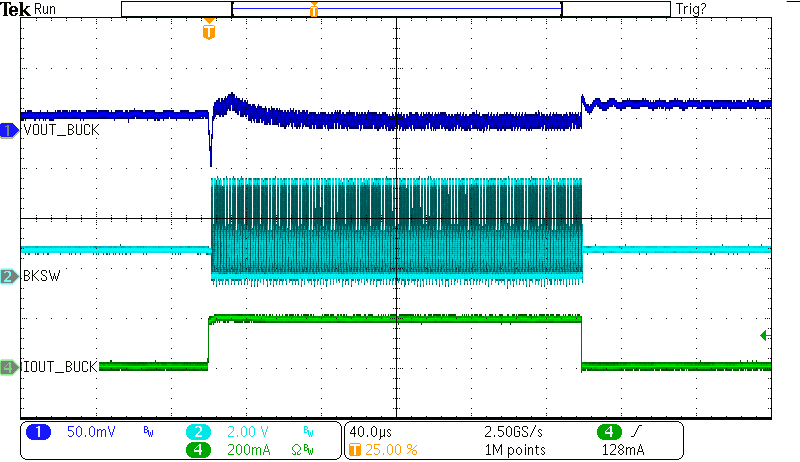Image resolution: width=800 pixels, height=462 pixels.
Task: Click the channel 4 IOUT_BUCK ground marker
Action: (9, 367)
